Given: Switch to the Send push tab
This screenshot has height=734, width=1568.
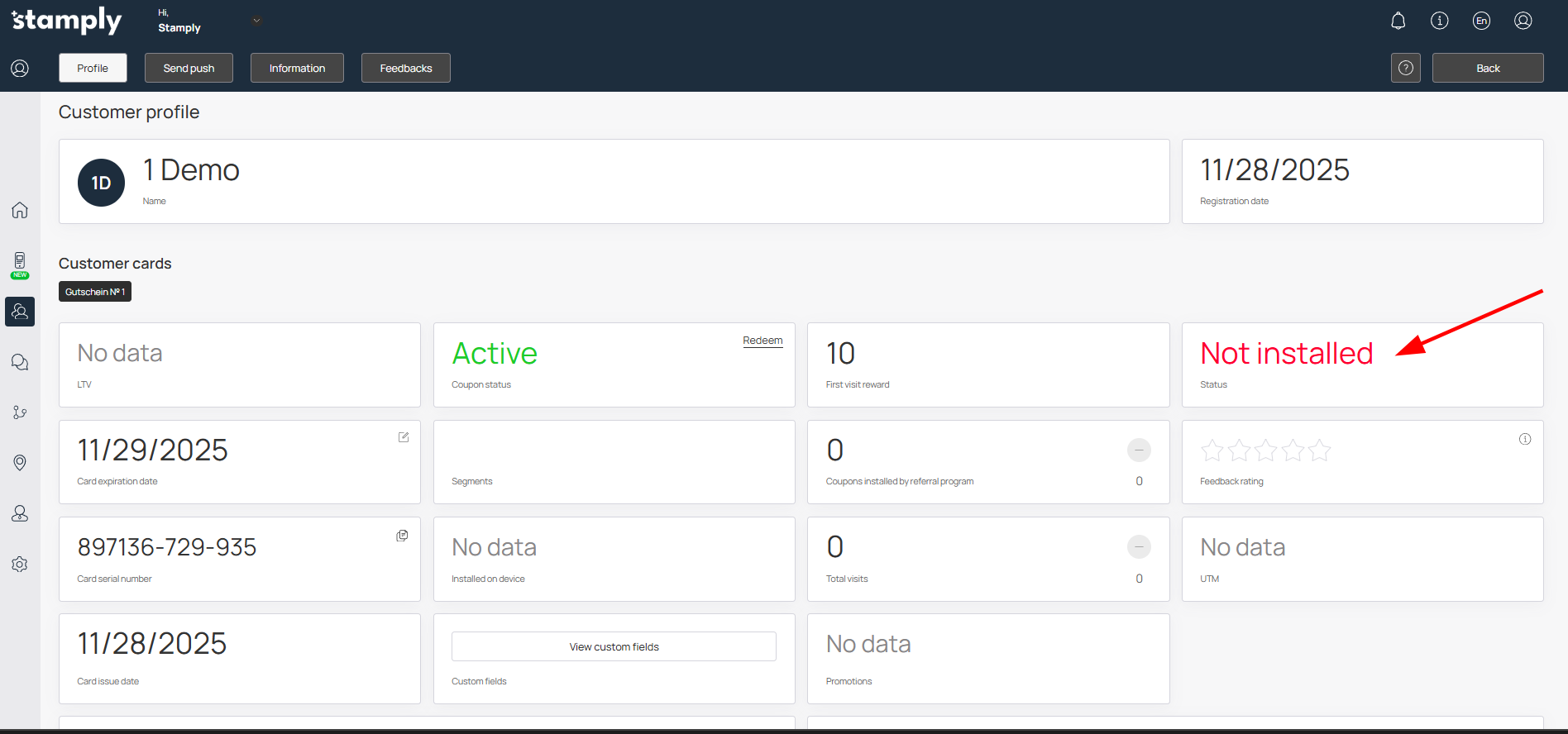Looking at the screenshot, I should point(189,68).
